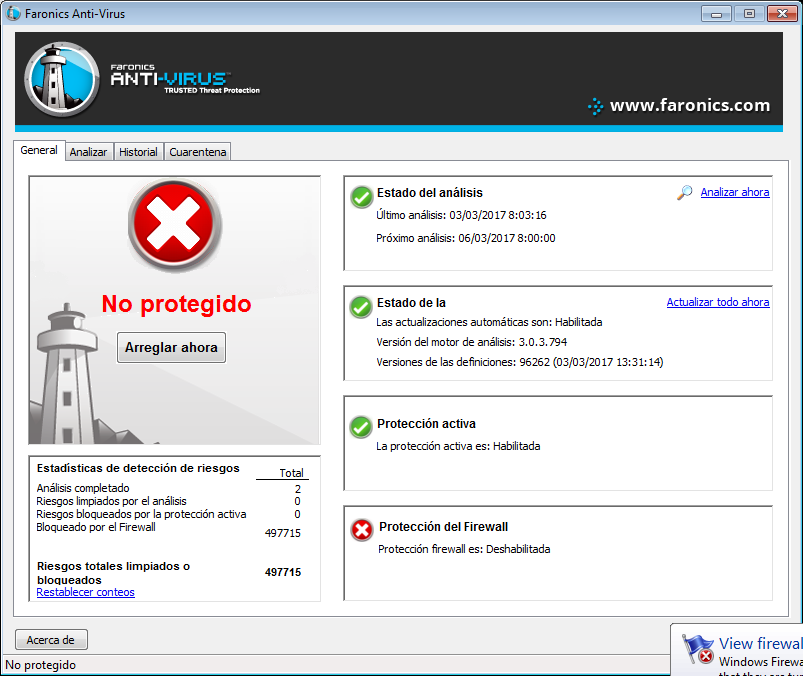Click the Estado del análisis heading
Viewport: 803px width, 676px height.
(430, 193)
